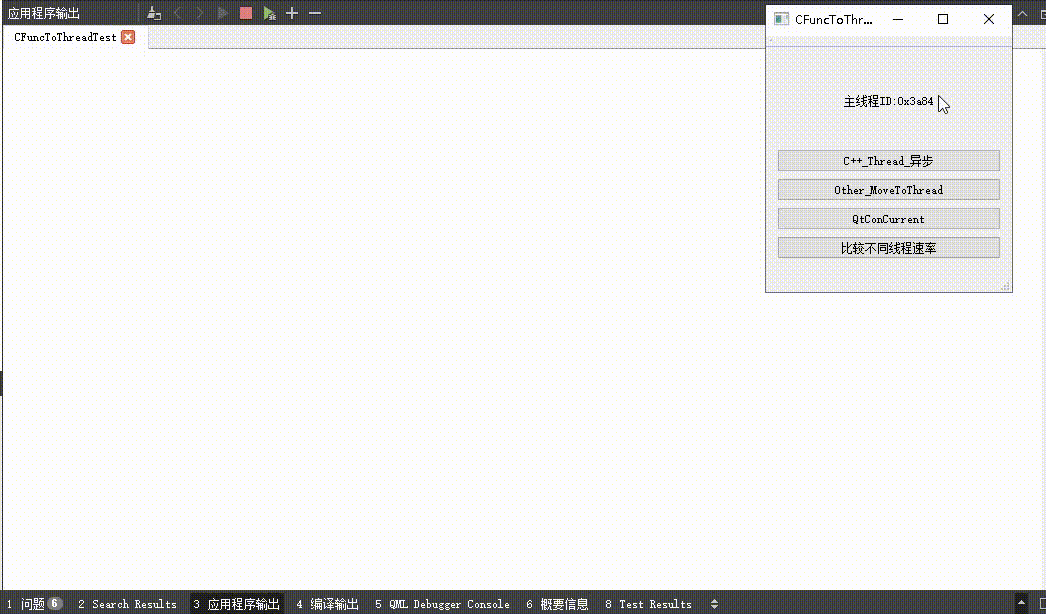Click the QtConCurrent button
This screenshot has width=1046, height=614.
(x=889, y=219)
